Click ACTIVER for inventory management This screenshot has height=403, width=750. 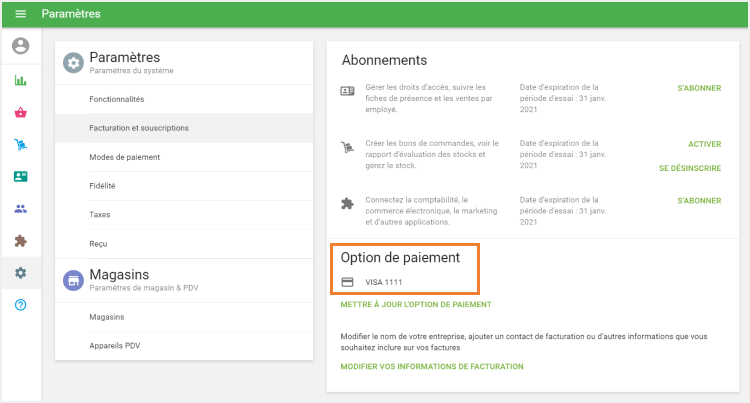[705, 144]
